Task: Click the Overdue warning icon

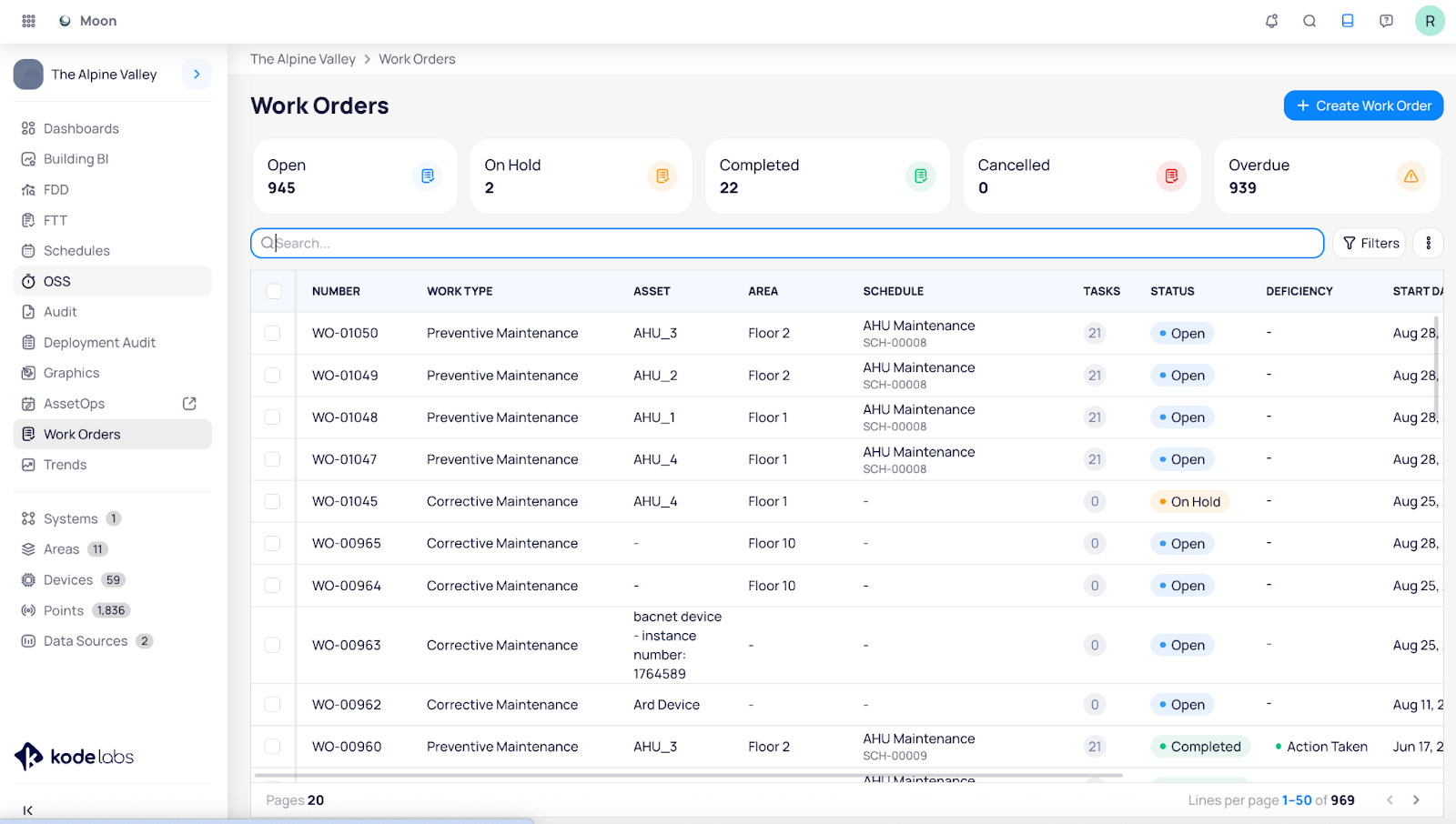Action: [x=1410, y=176]
